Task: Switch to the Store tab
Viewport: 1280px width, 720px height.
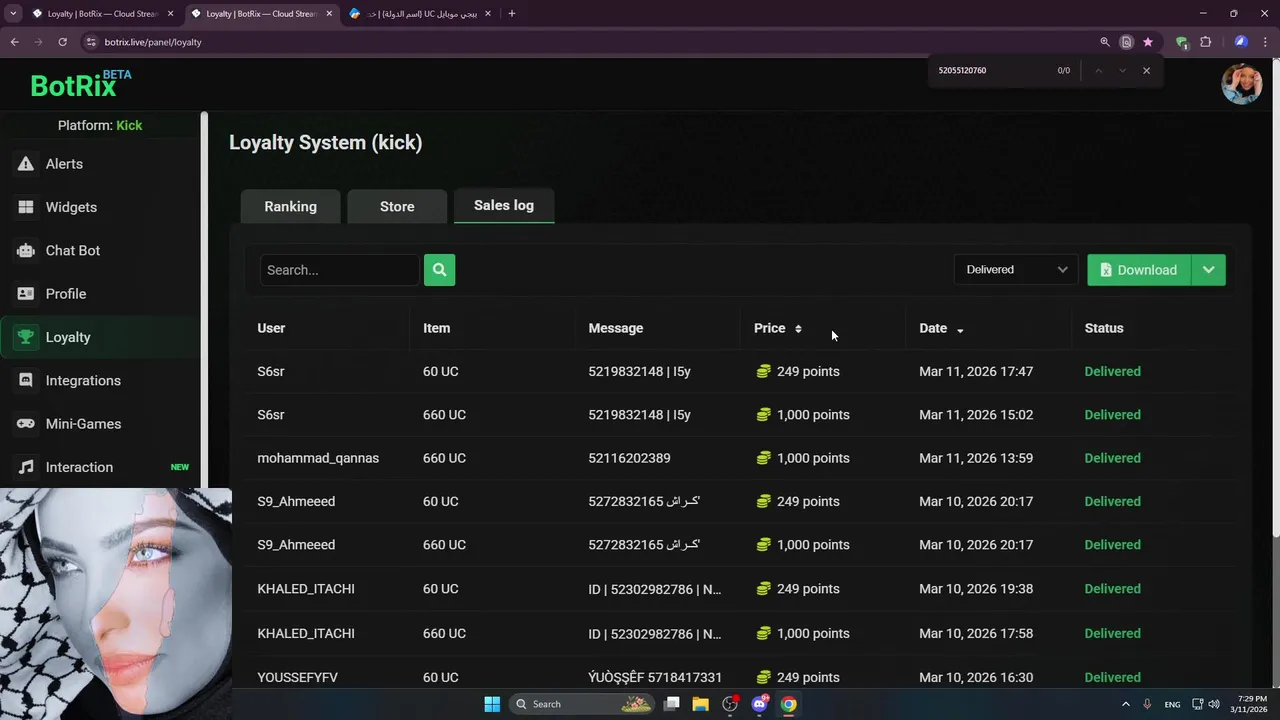Action: [x=397, y=206]
